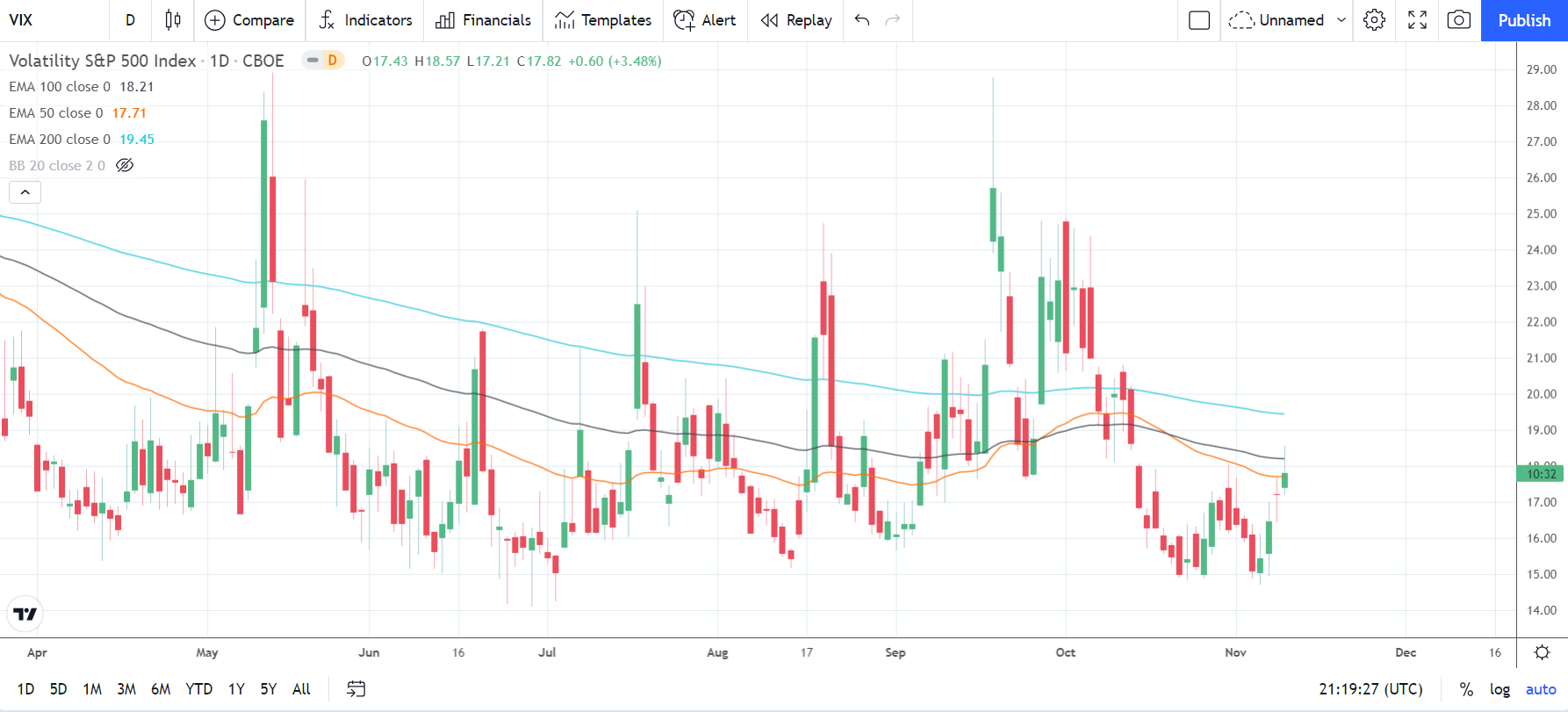Click the 21:19:27 (UTC) timezone clock
Viewport: 1568px width, 712px height.
(1370, 689)
